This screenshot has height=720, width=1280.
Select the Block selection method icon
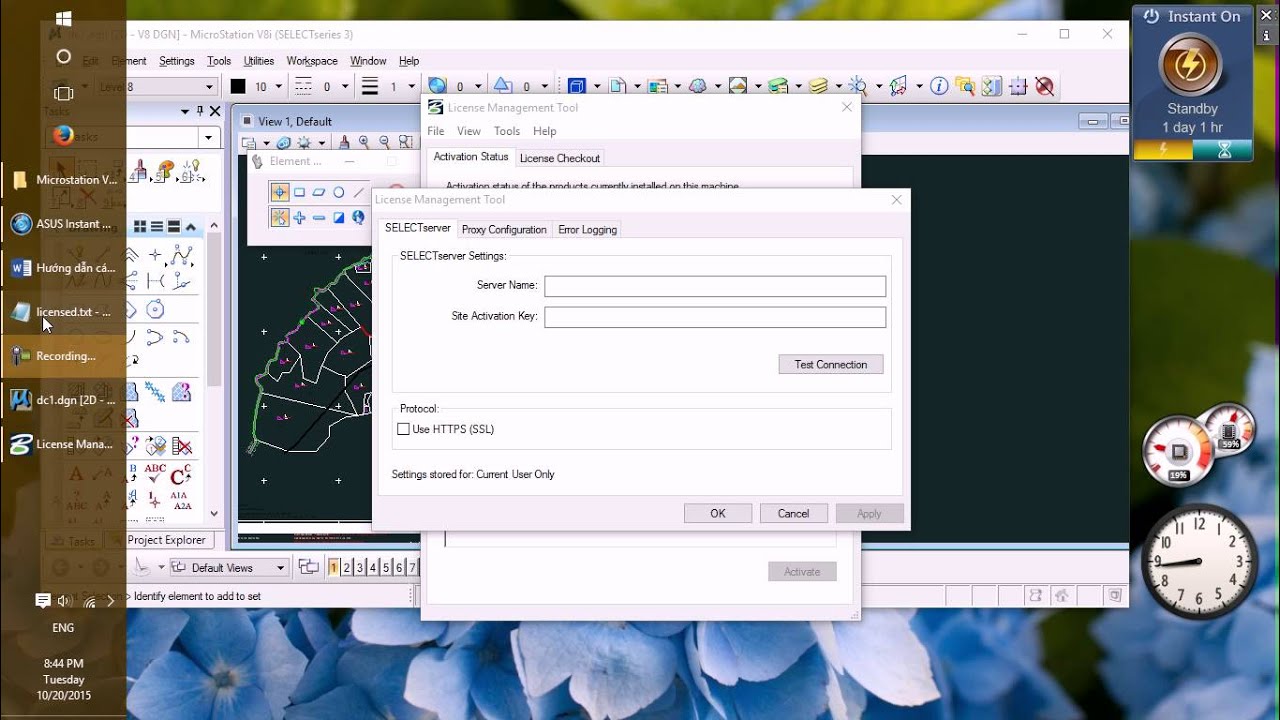pyautogui.click(x=299, y=192)
